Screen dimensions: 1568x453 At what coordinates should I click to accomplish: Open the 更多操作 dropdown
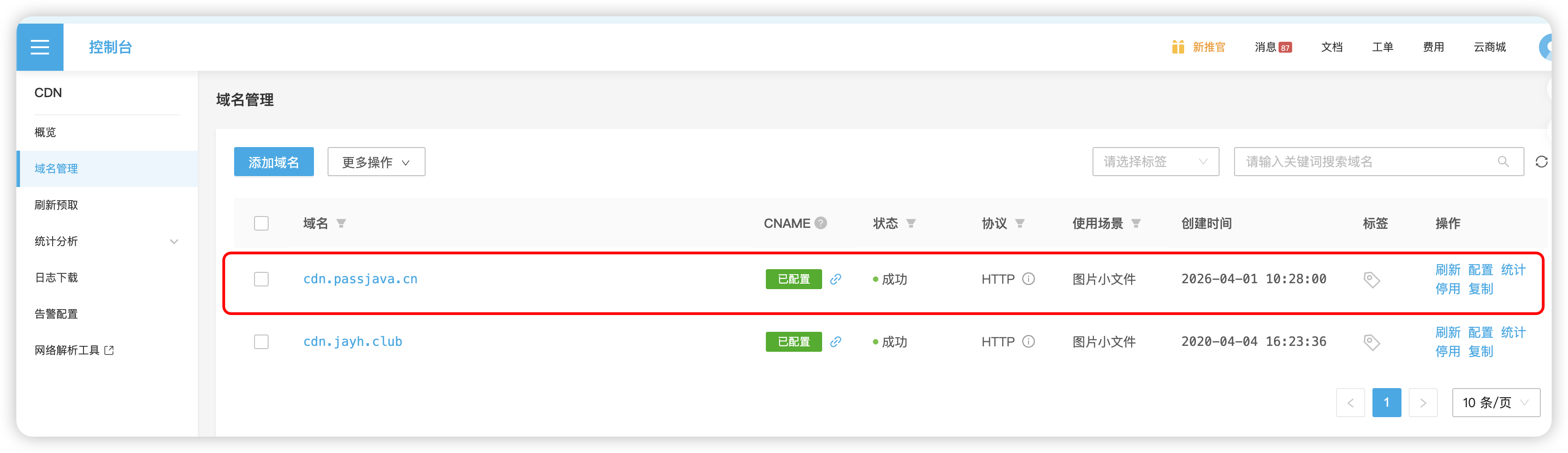pyautogui.click(x=376, y=162)
